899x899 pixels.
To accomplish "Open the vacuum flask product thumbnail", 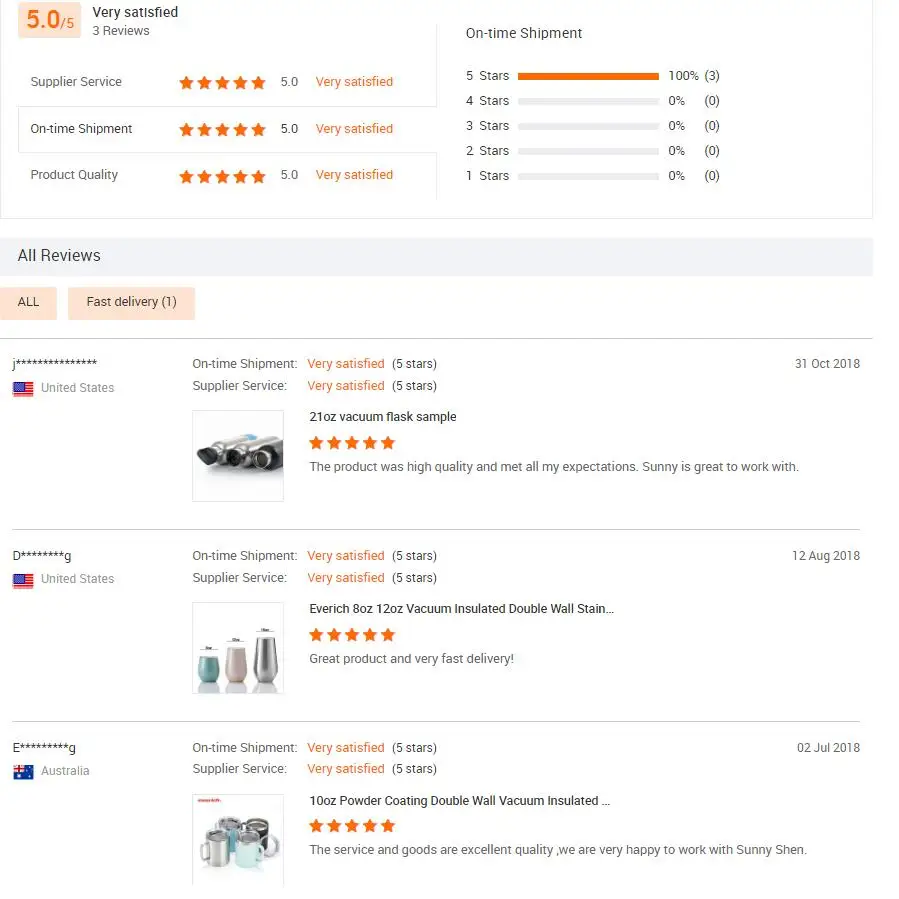I will click(x=238, y=455).
